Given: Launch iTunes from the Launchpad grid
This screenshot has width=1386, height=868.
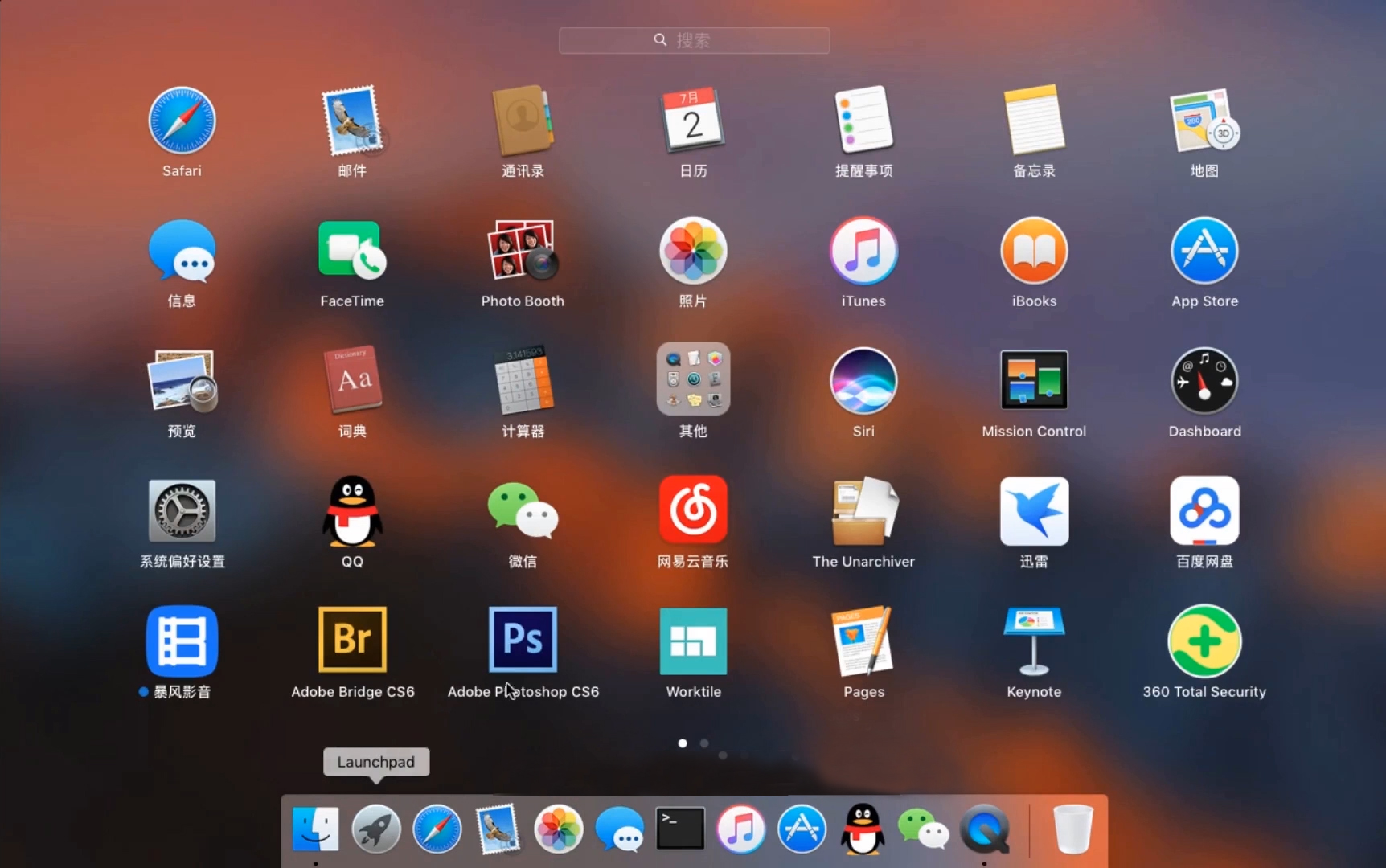Looking at the screenshot, I should coord(864,251).
